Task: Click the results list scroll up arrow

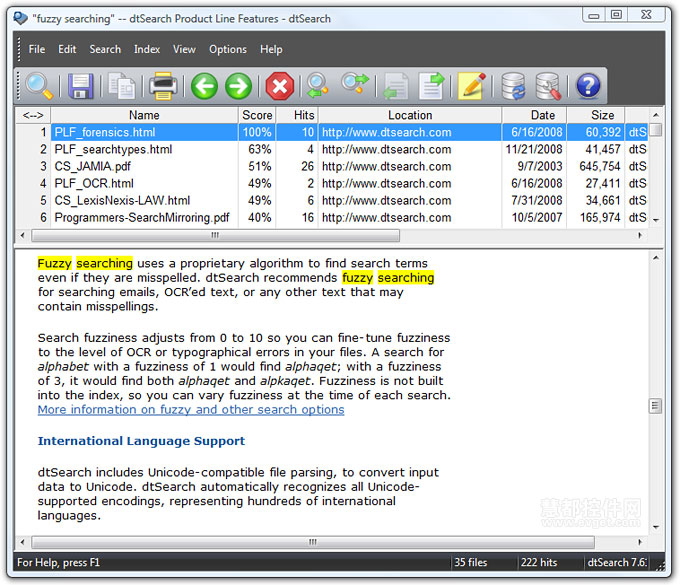Action: [x=656, y=115]
